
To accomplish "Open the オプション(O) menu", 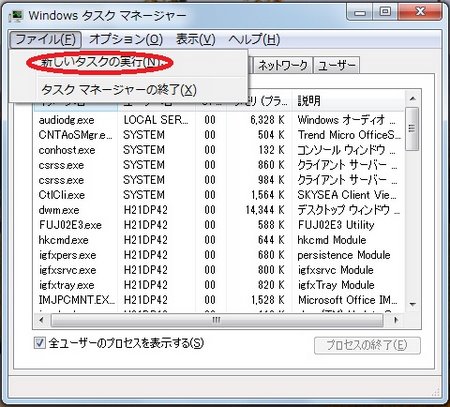I will click(x=126, y=40).
